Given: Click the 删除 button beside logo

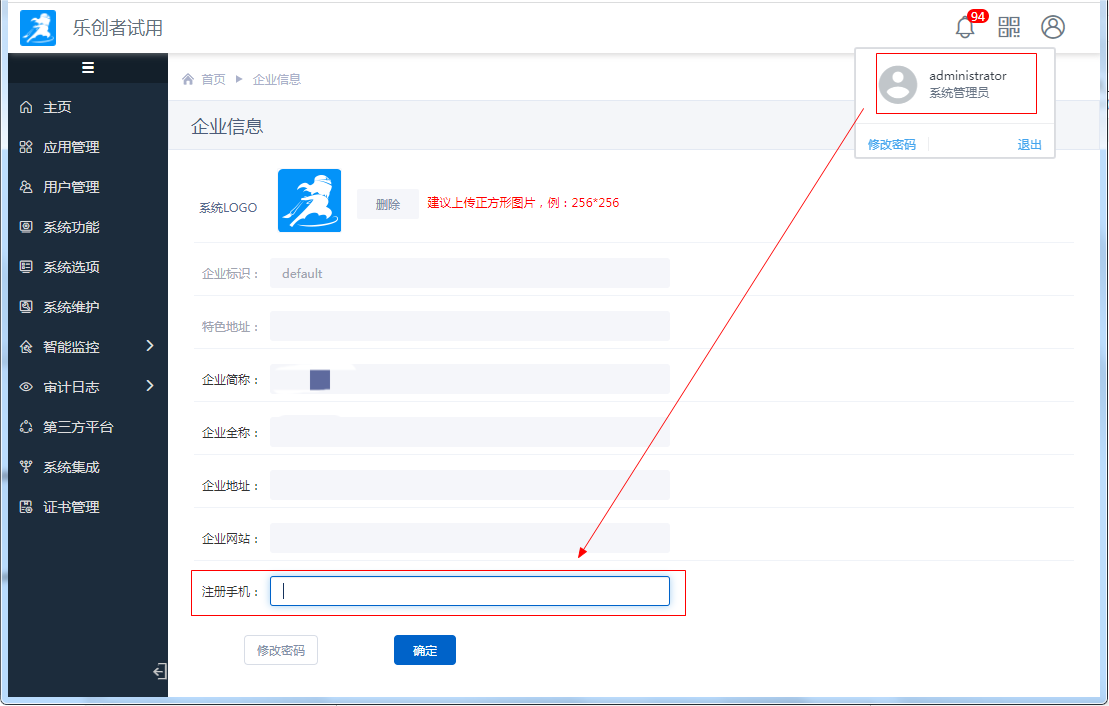Looking at the screenshot, I should click(388, 204).
